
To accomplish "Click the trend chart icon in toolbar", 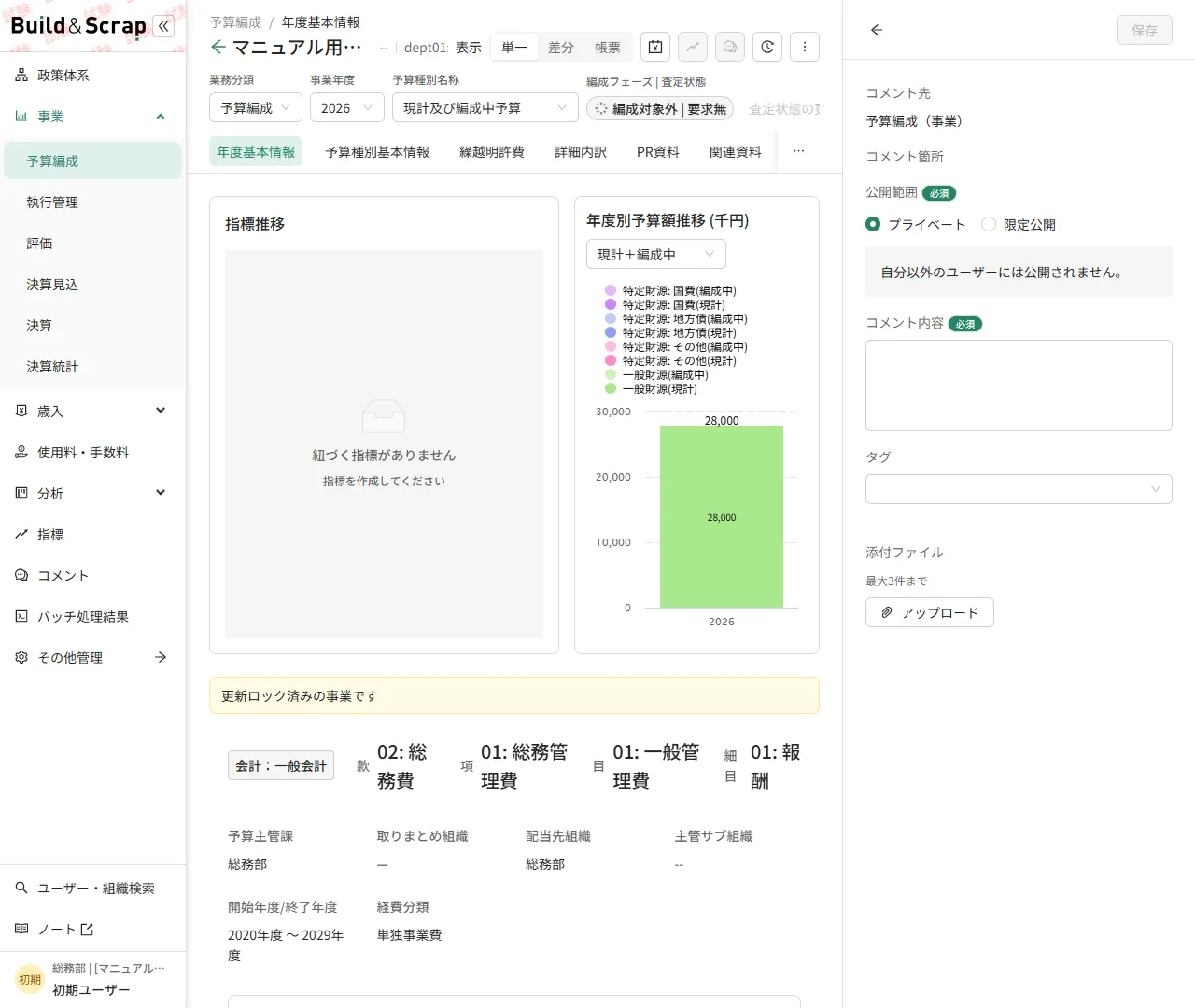I will pyautogui.click(x=693, y=47).
